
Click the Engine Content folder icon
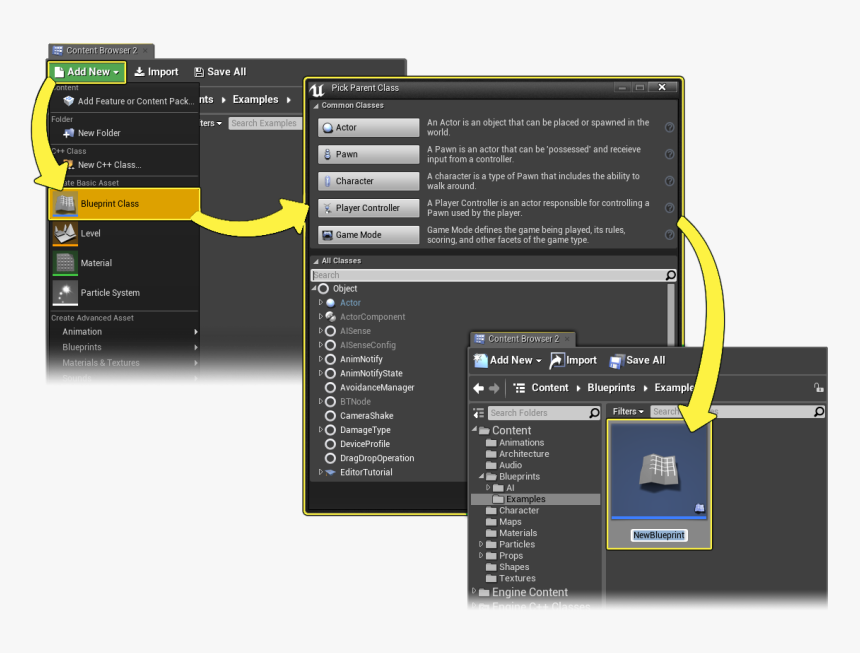[x=484, y=593]
